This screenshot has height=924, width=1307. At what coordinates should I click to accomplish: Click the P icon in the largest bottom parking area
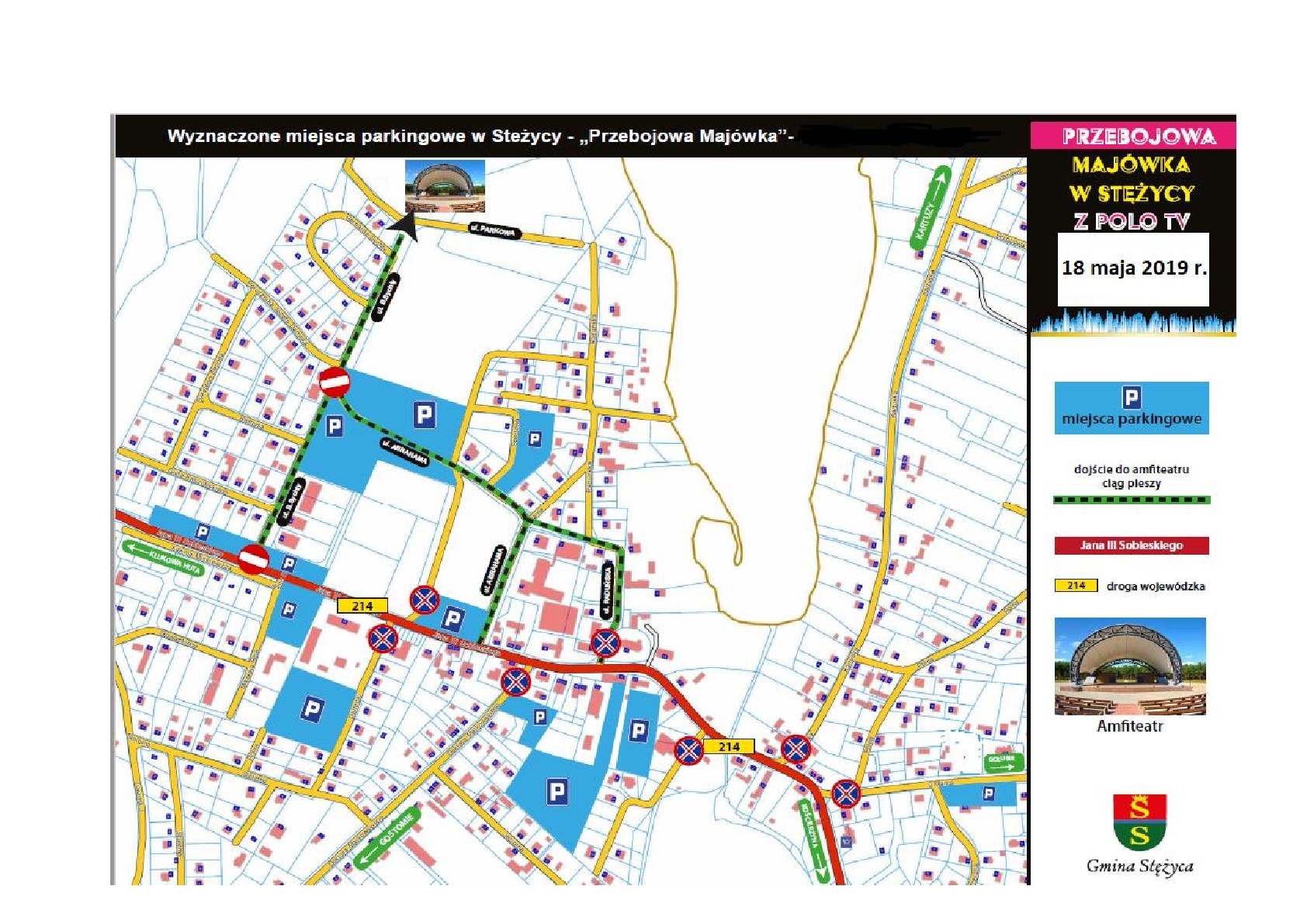point(557,792)
